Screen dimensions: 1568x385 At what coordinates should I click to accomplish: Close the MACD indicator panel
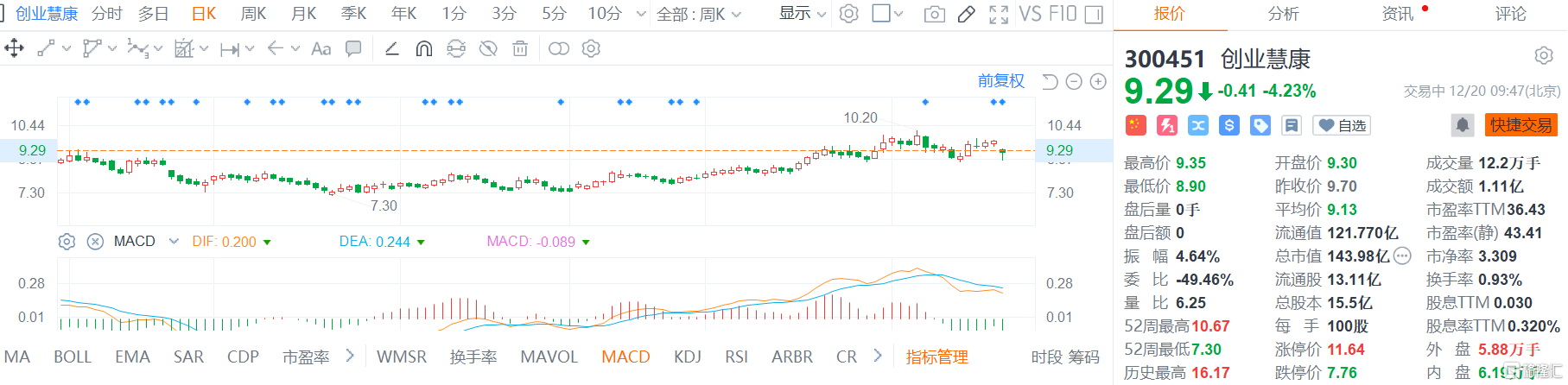click(x=96, y=242)
